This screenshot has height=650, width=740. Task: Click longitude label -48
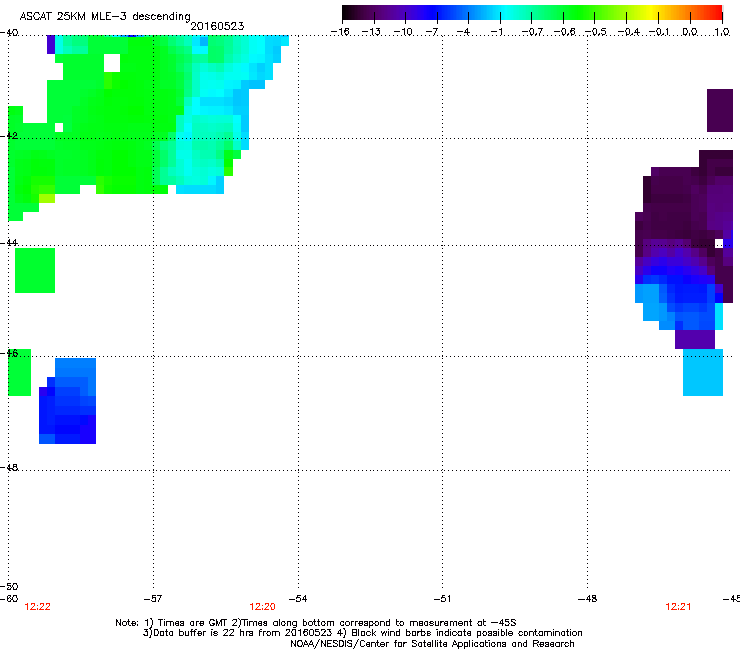pos(587,599)
